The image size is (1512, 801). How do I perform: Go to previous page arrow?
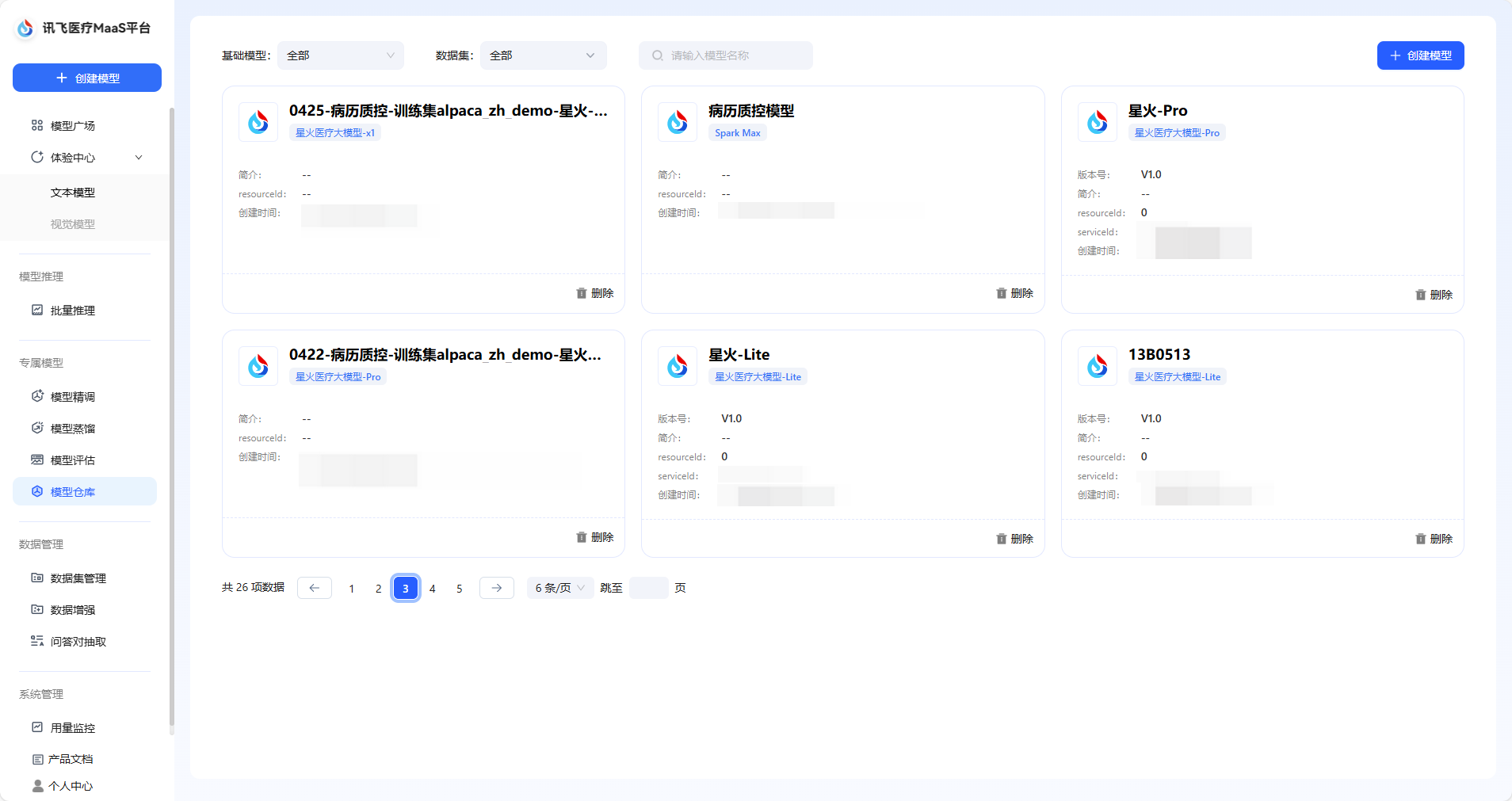tap(315, 588)
